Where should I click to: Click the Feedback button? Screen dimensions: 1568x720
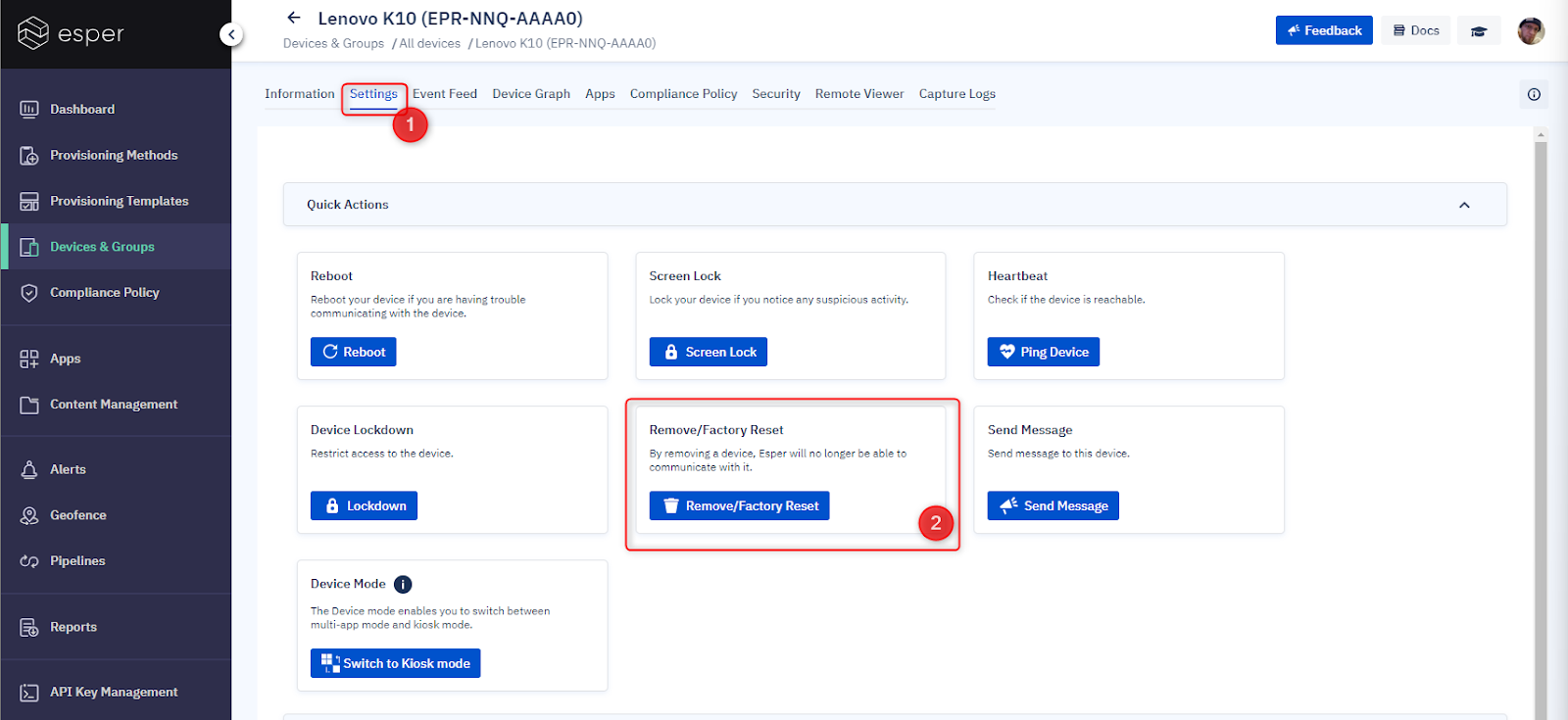point(1324,30)
